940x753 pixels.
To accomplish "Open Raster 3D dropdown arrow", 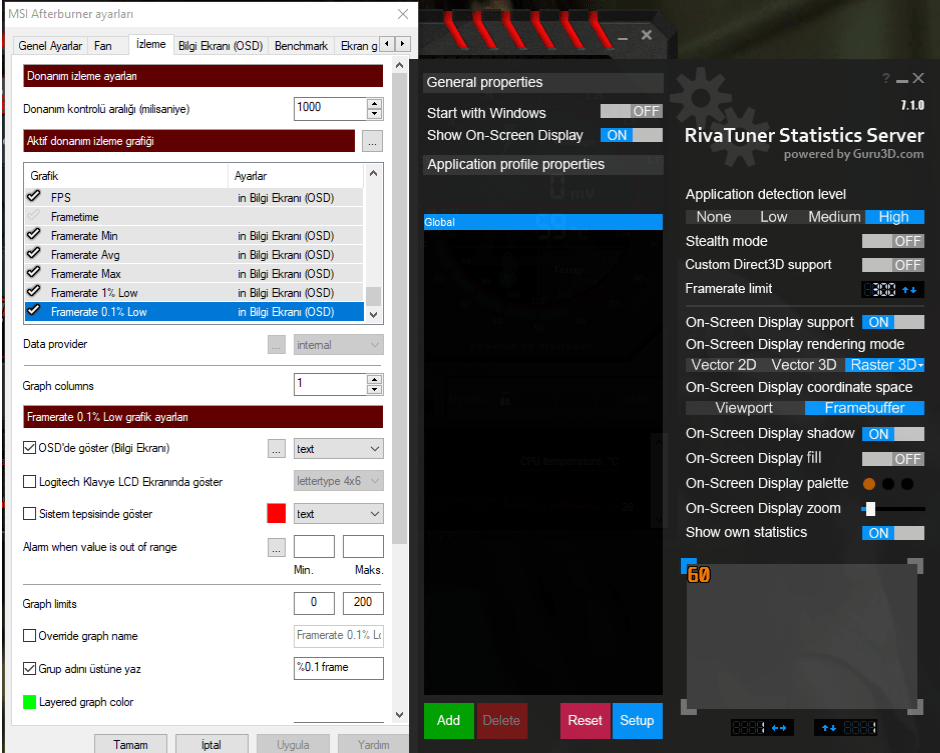I will (920, 365).
